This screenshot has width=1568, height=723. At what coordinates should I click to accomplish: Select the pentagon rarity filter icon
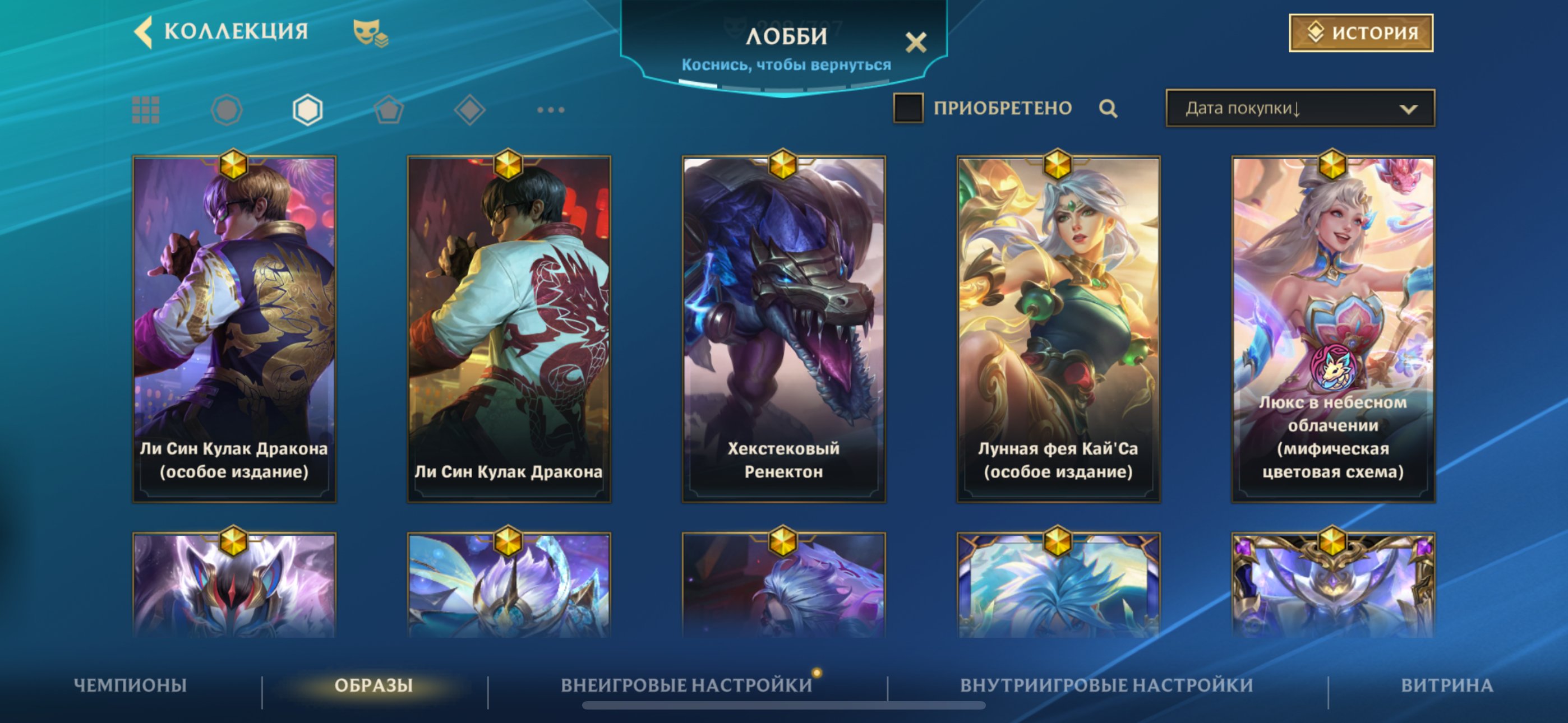point(388,110)
